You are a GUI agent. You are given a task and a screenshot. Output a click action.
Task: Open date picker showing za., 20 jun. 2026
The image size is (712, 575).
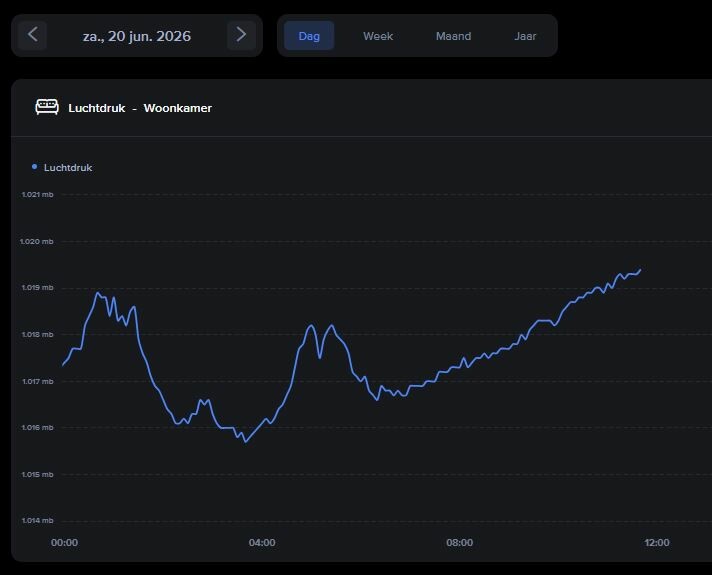coord(137,36)
